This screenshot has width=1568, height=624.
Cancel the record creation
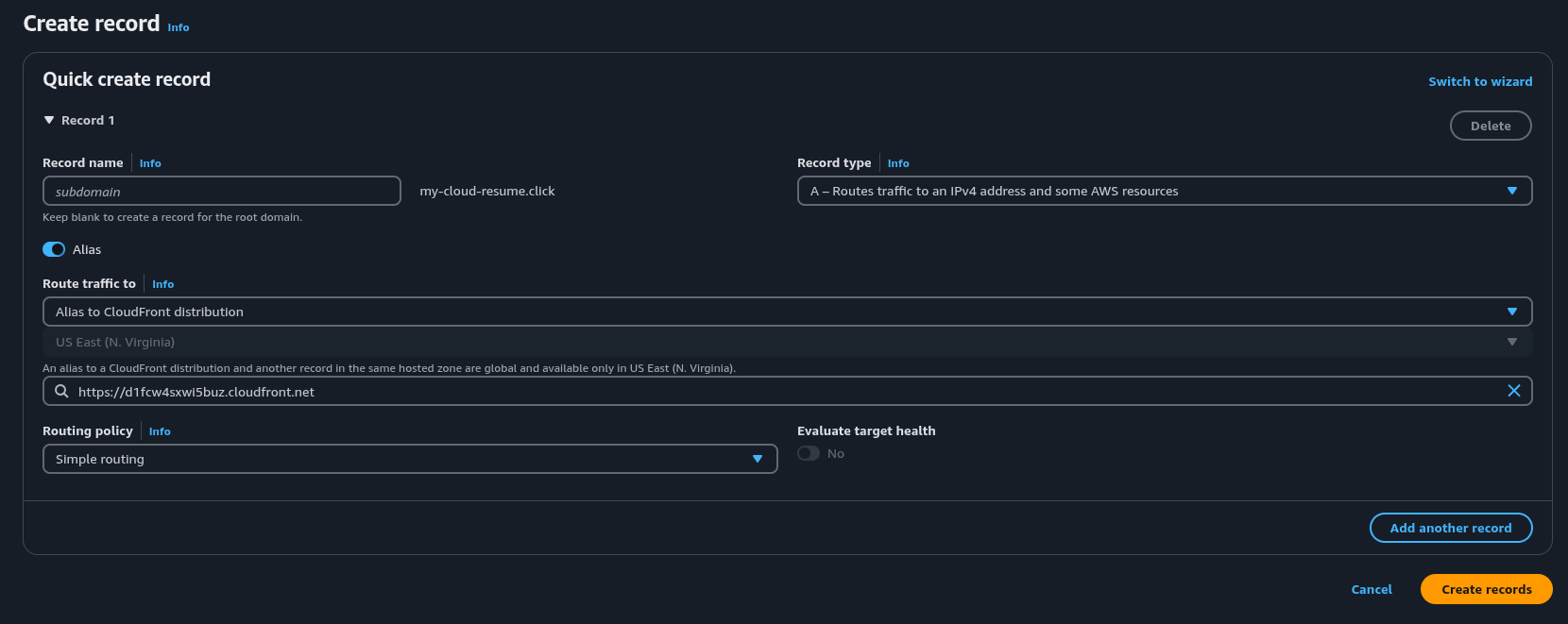(1371, 589)
